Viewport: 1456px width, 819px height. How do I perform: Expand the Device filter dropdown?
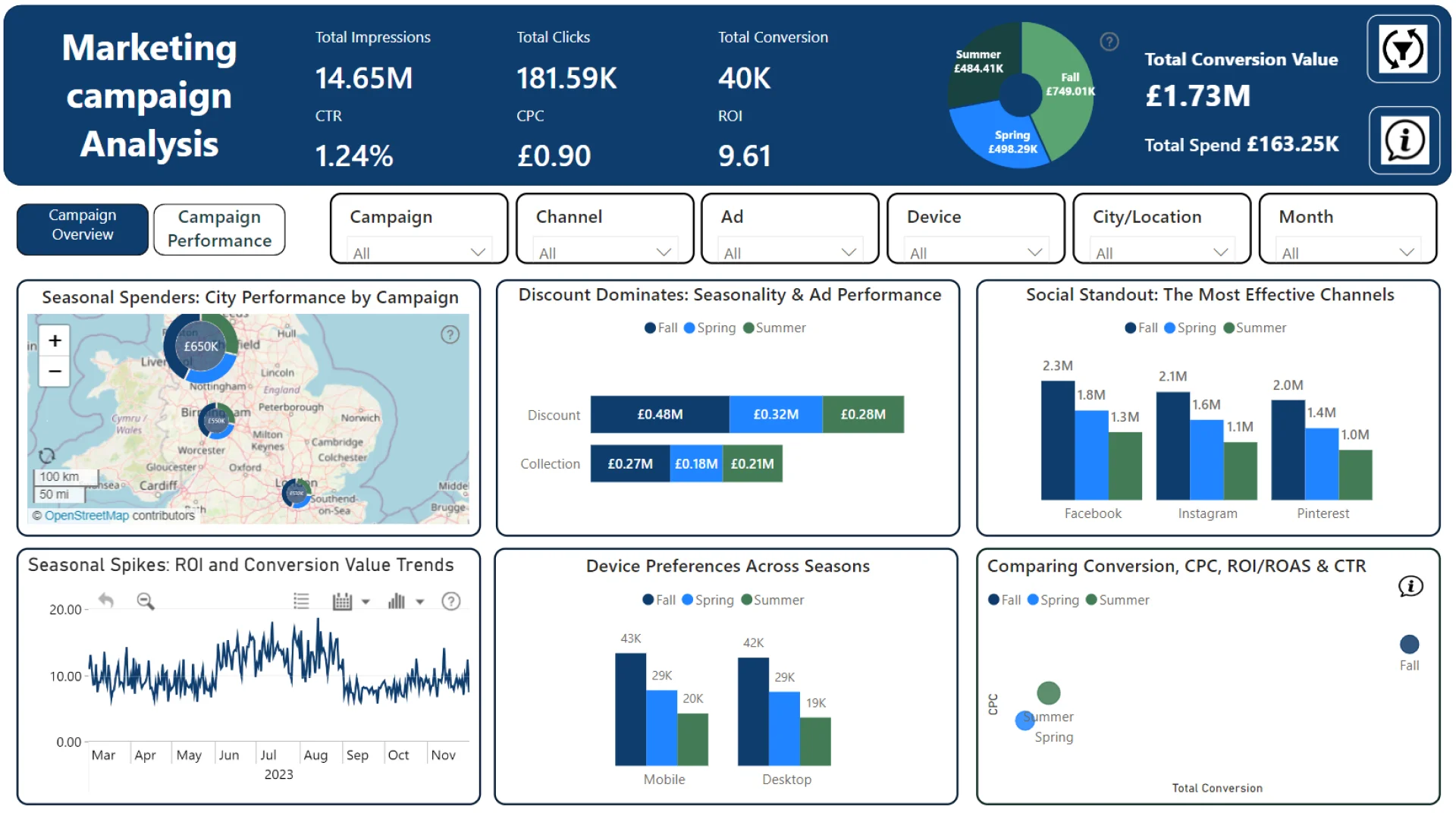[976, 252]
